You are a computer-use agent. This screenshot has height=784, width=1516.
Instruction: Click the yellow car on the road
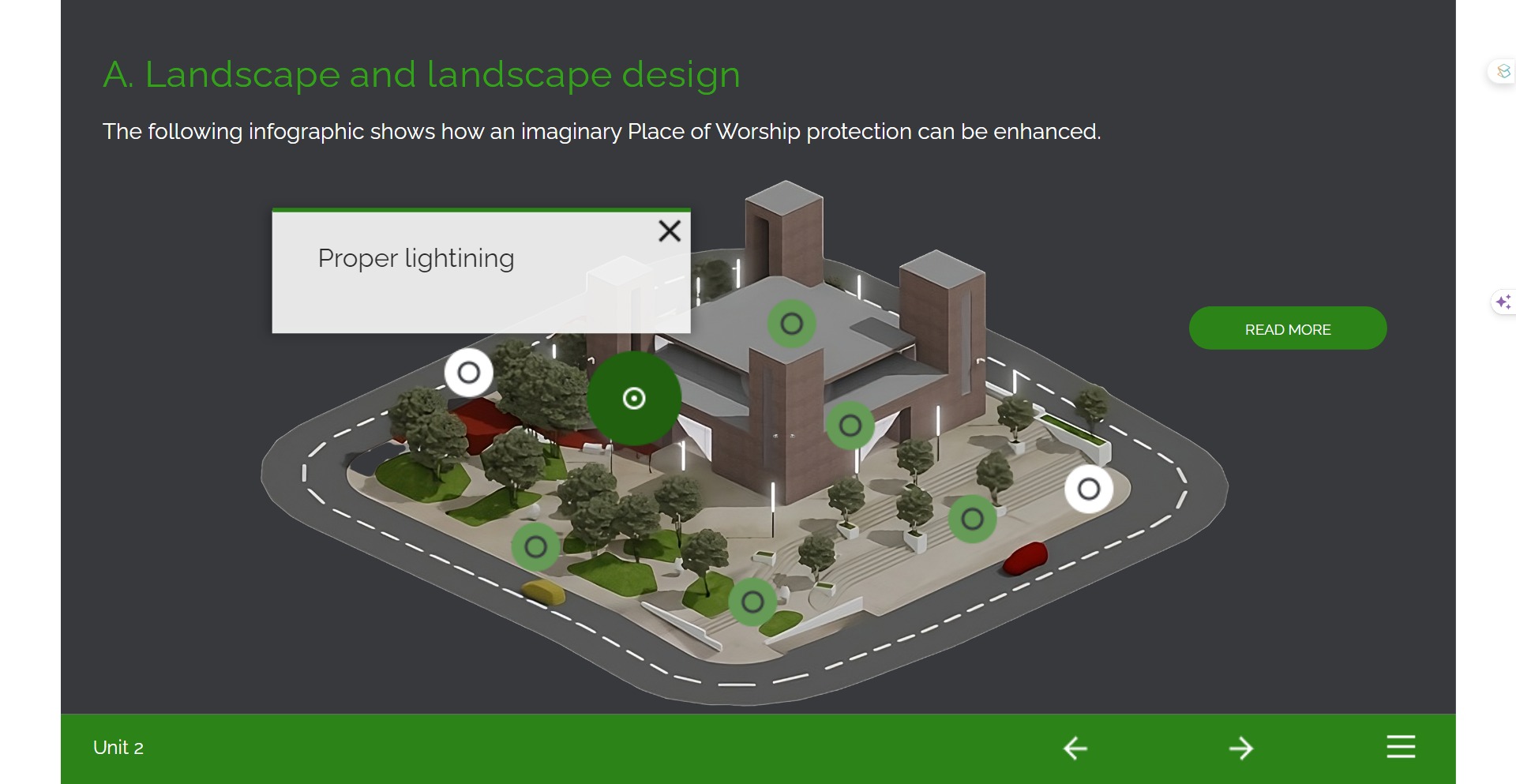(x=543, y=591)
